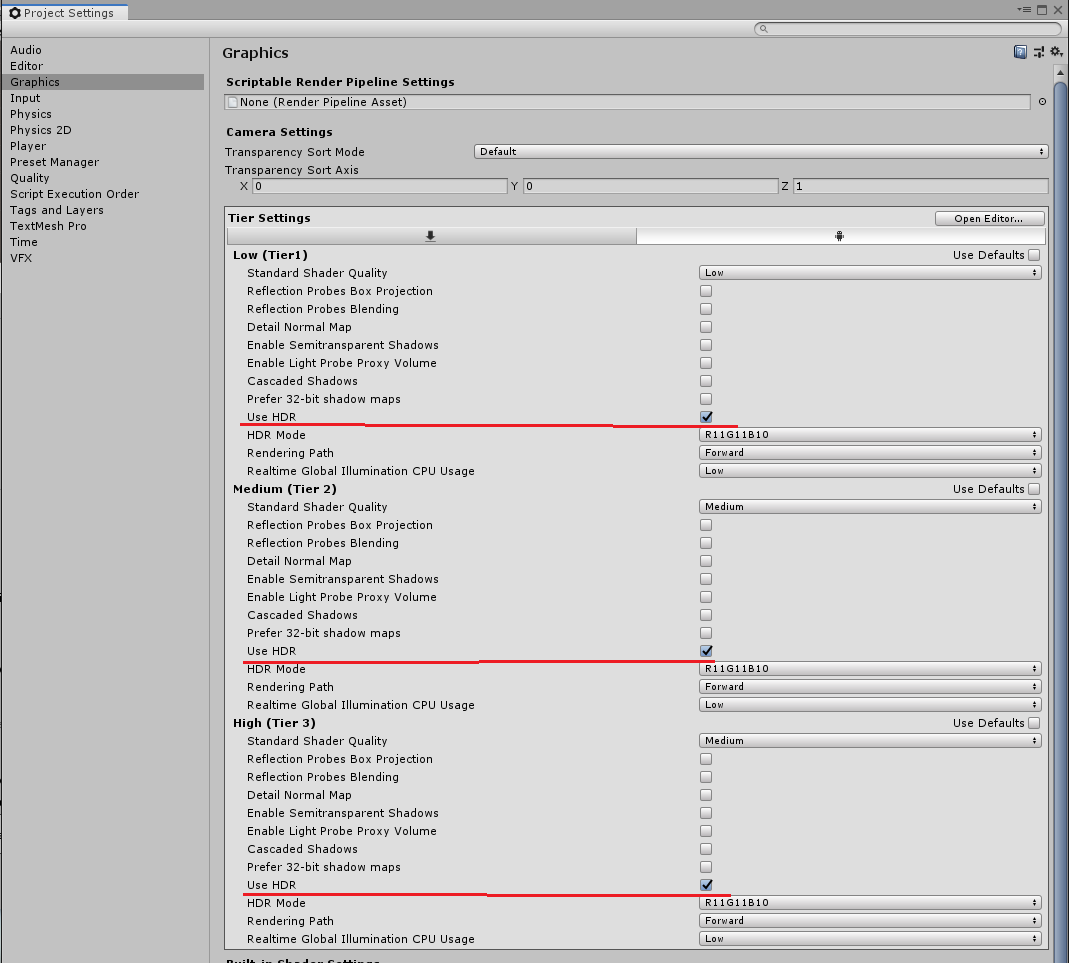Click the Render Pipeline Asset field
This screenshot has height=963, width=1069.
(x=627, y=102)
